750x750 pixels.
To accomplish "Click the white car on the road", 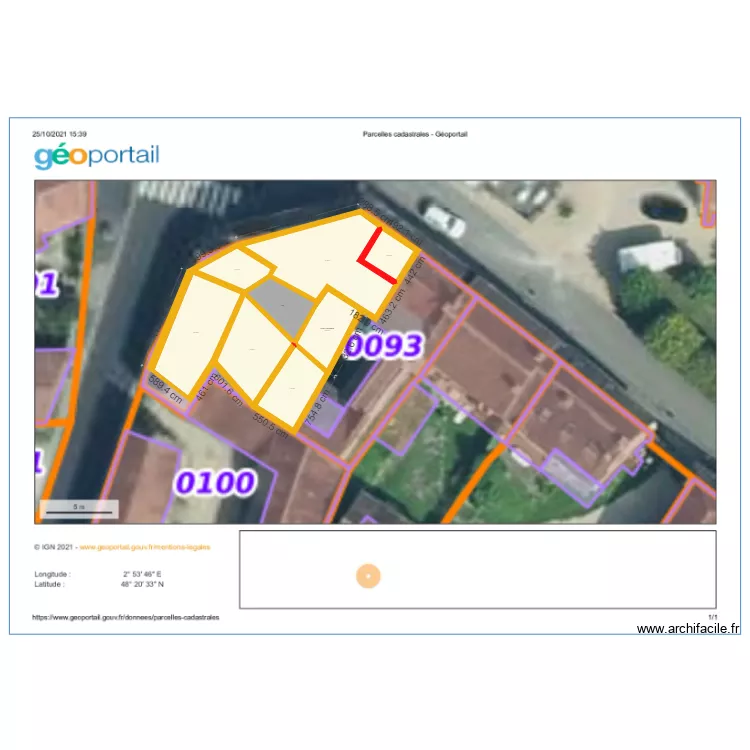I will pos(444,220).
